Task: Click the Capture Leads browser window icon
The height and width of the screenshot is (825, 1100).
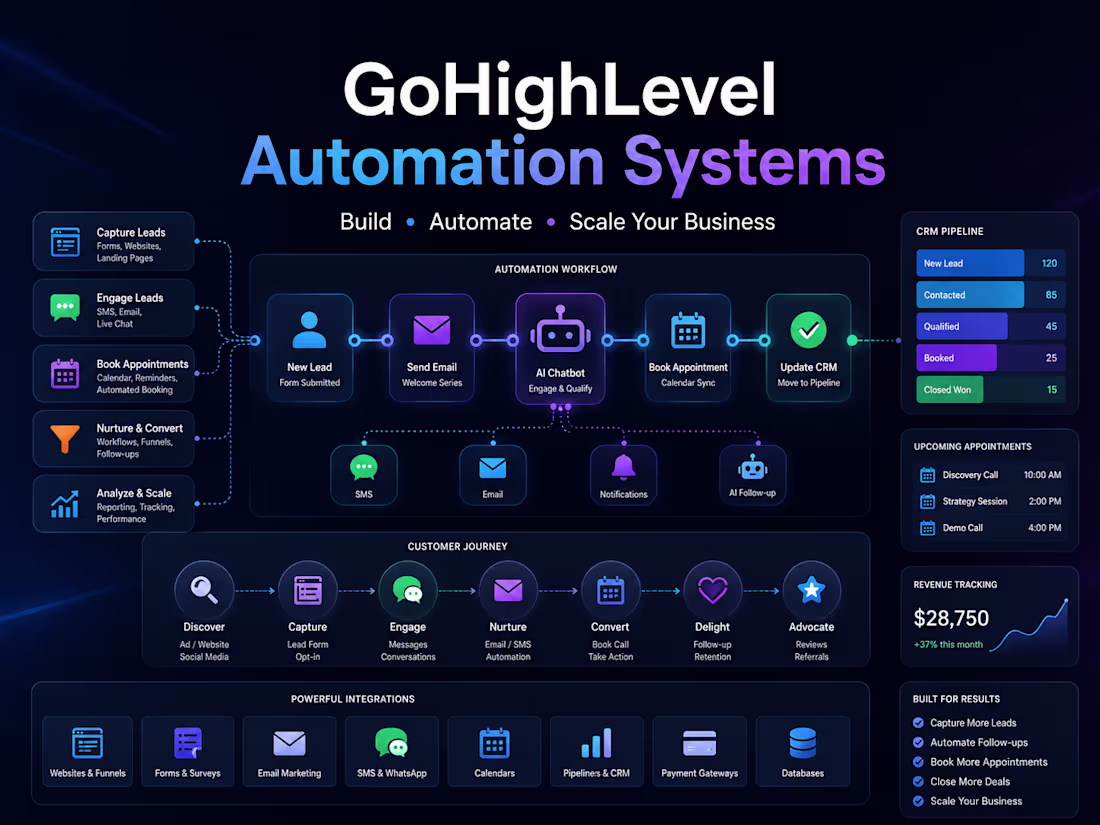Action: (x=65, y=242)
